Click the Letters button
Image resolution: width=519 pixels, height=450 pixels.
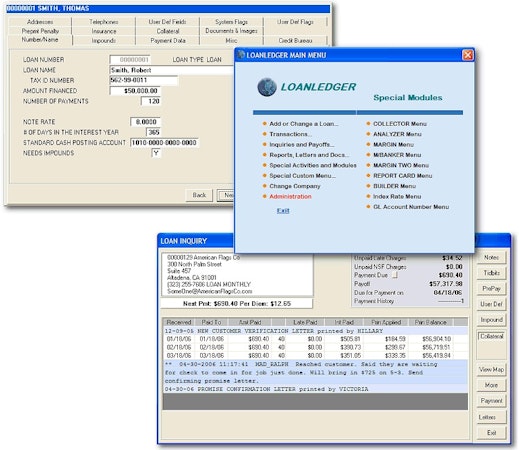click(491, 417)
